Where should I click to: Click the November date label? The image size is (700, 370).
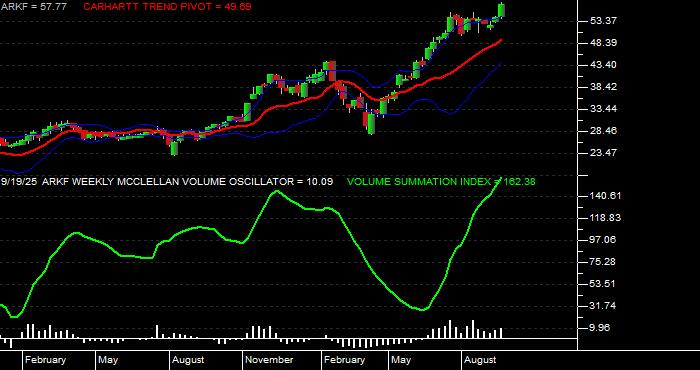270,360
